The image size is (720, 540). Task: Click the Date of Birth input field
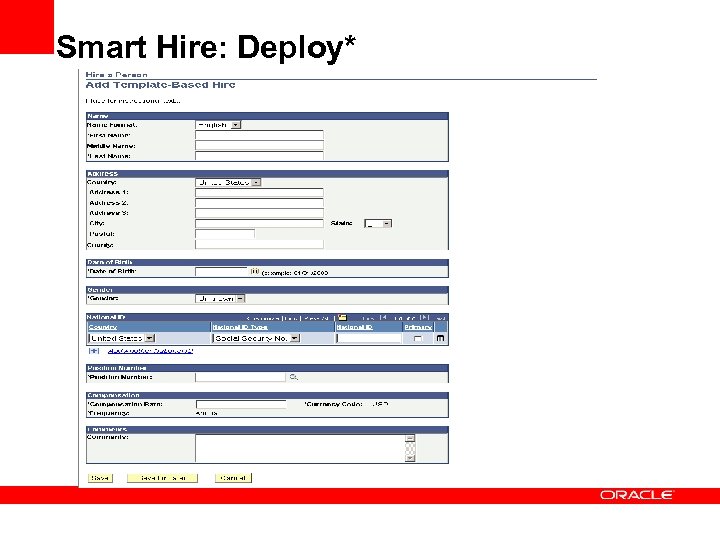click(221, 272)
